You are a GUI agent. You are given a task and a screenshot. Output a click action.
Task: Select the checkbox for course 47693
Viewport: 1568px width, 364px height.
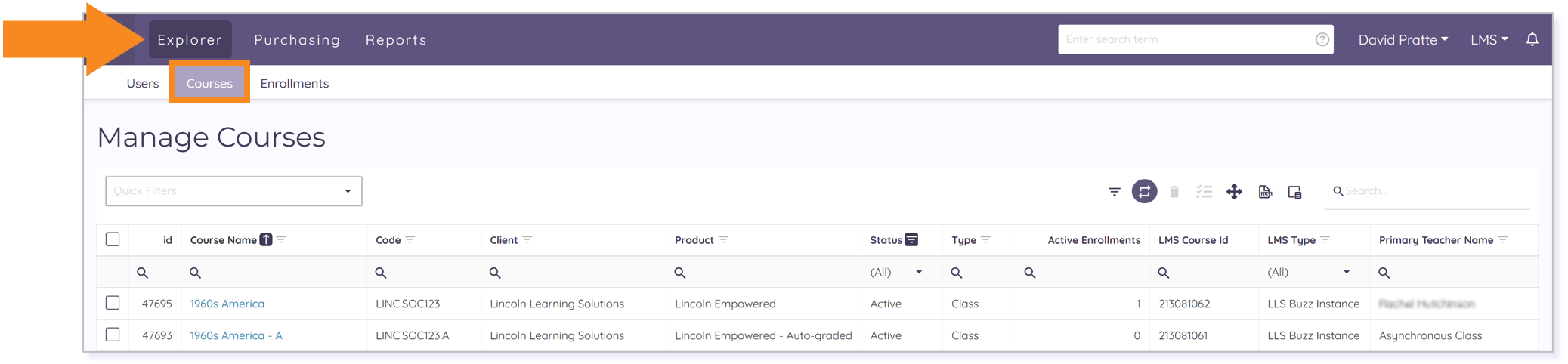point(113,335)
